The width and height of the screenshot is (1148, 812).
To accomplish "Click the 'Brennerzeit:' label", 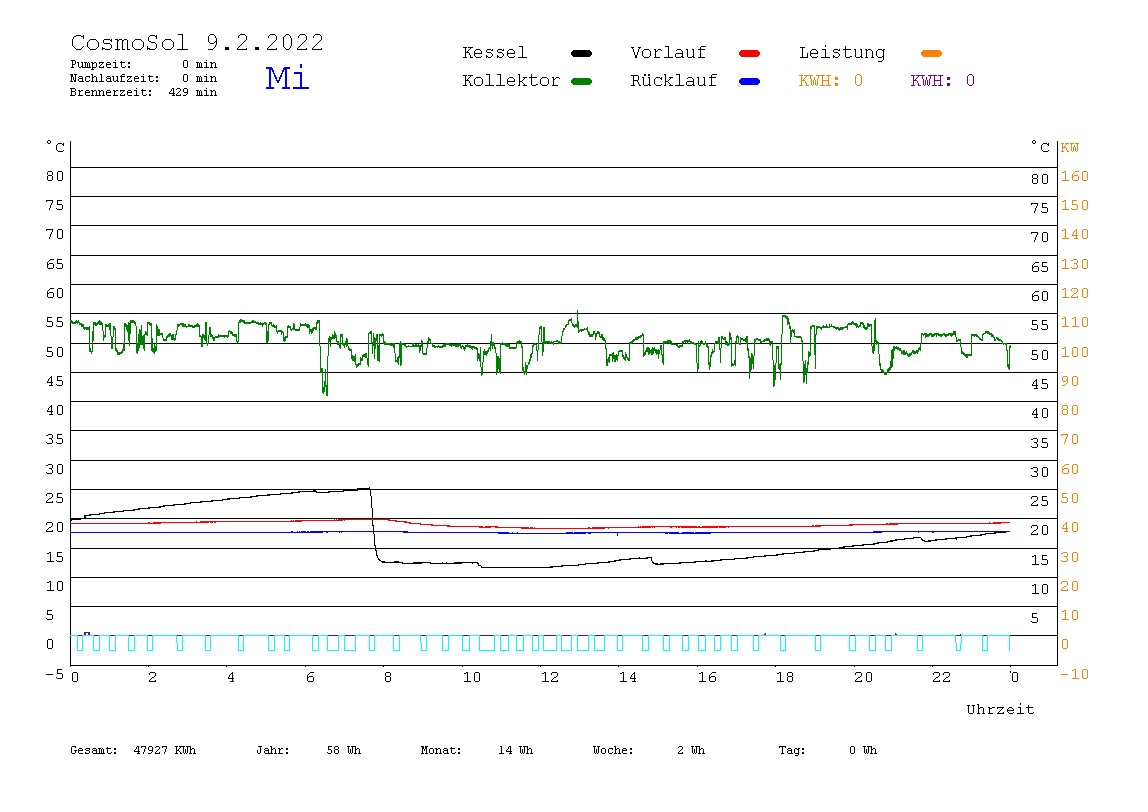I will click(x=111, y=92).
